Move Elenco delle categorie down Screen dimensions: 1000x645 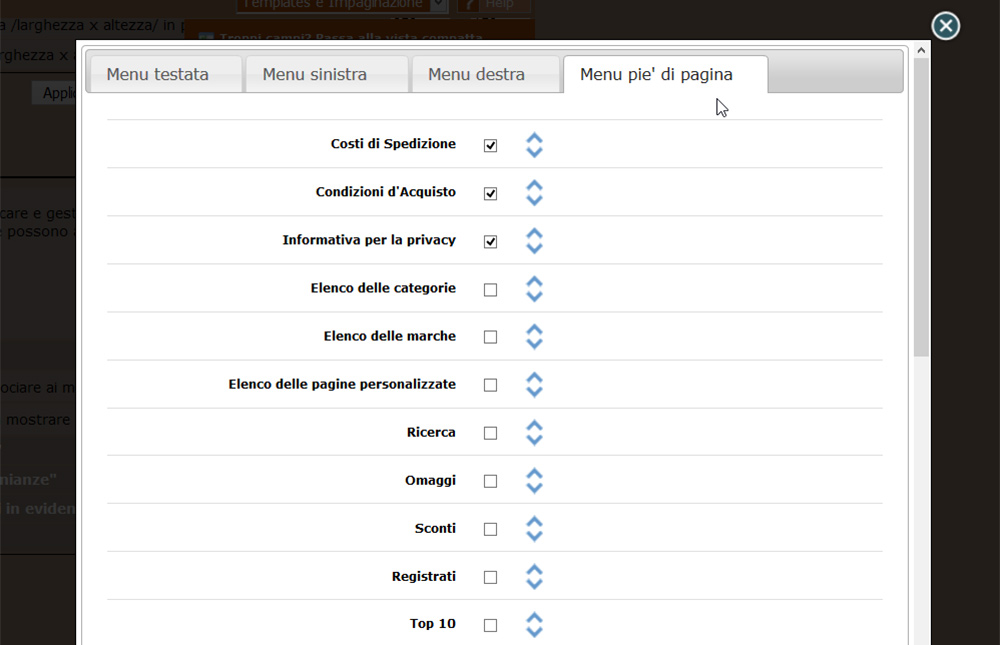(x=534, y=296)
